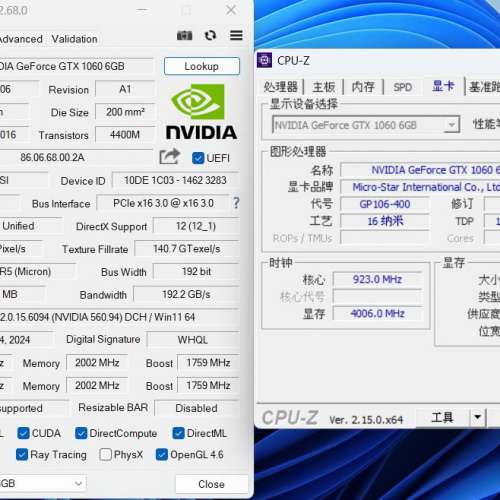The width and height of the screenshot is (500, 500).
Task: Click the CPU-Z name field GTX 1060
Action: [x=420, y=170]
